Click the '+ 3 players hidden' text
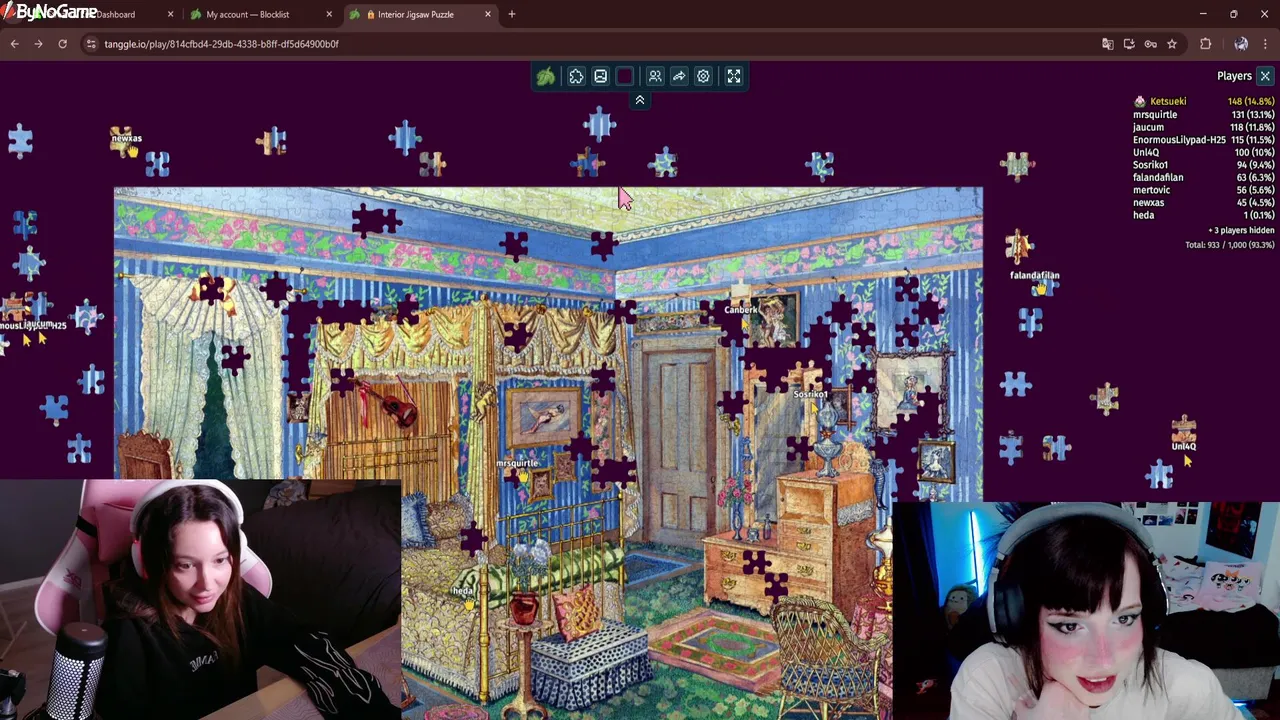 pos(1241,231)
